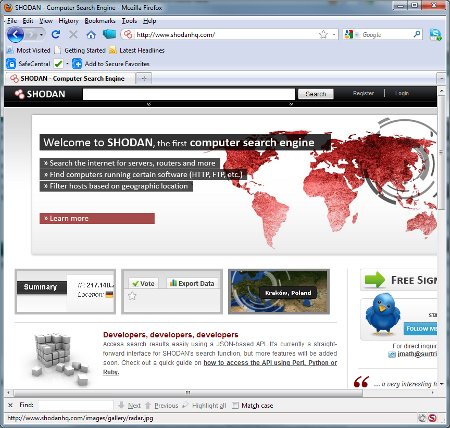Click Find Next button
The image size is (450, 428).
coord(130,406)
